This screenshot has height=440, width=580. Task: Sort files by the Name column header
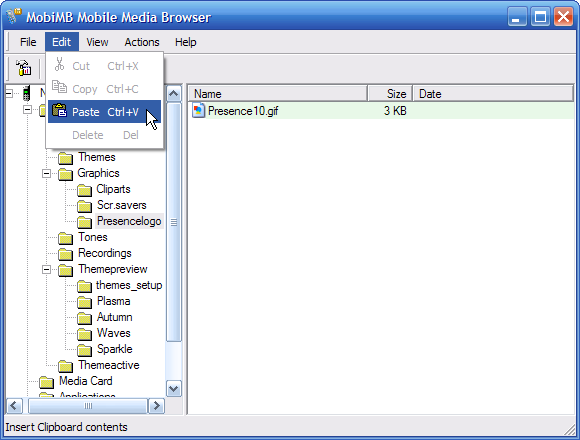pos(278,94)
